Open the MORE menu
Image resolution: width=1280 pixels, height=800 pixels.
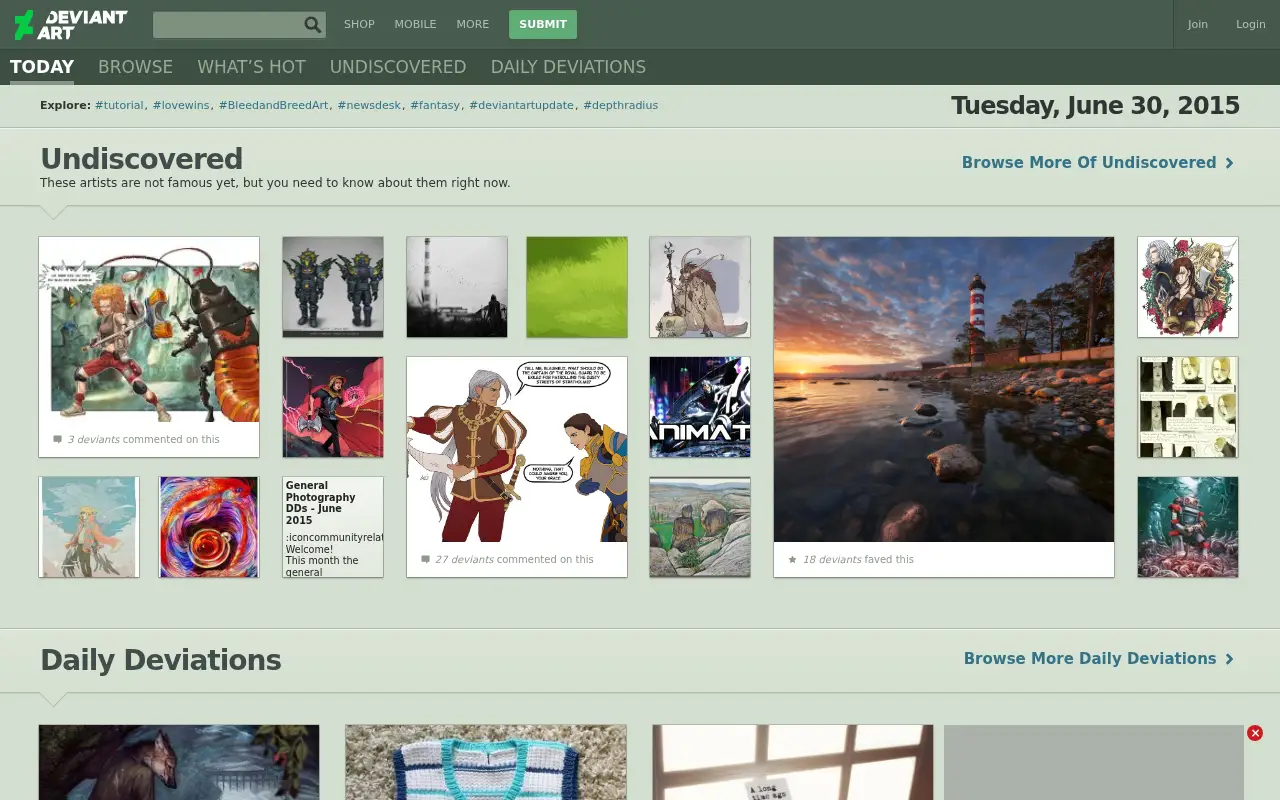(473, 24)
